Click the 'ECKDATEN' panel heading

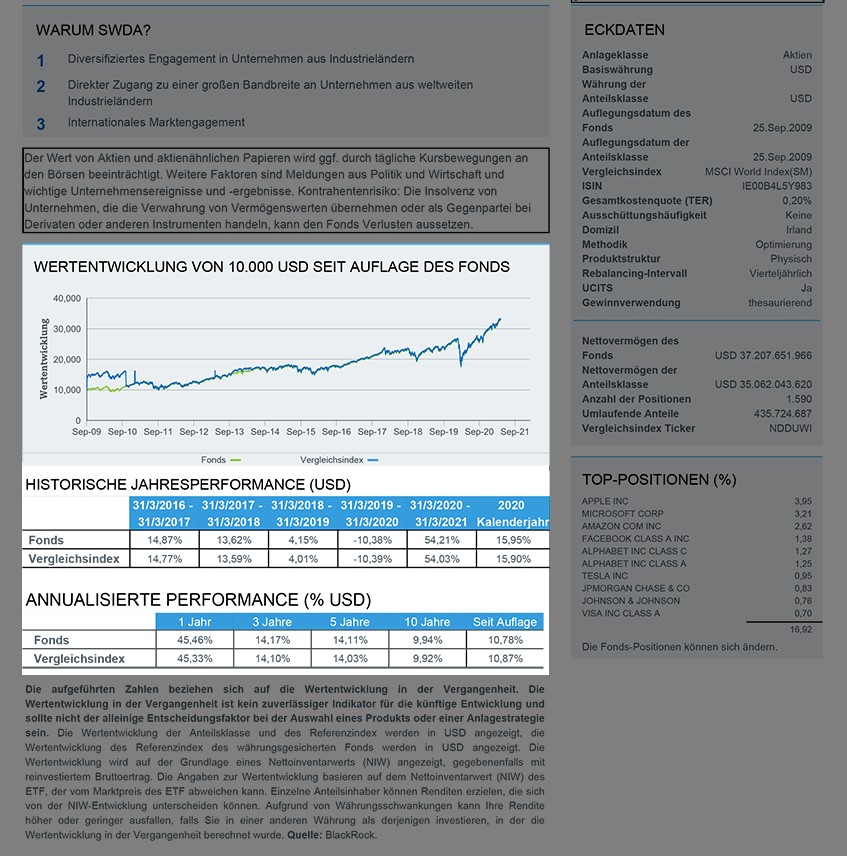coord(623,30)
